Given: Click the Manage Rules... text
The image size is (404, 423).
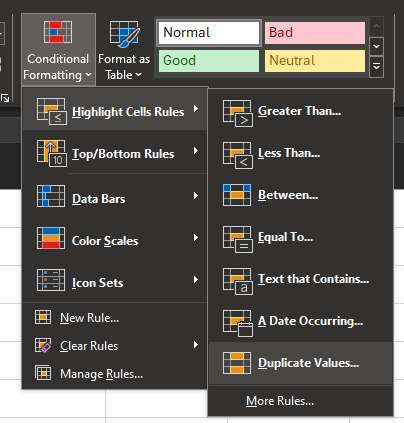Looking at the screenshot, I should pos(101,374).
